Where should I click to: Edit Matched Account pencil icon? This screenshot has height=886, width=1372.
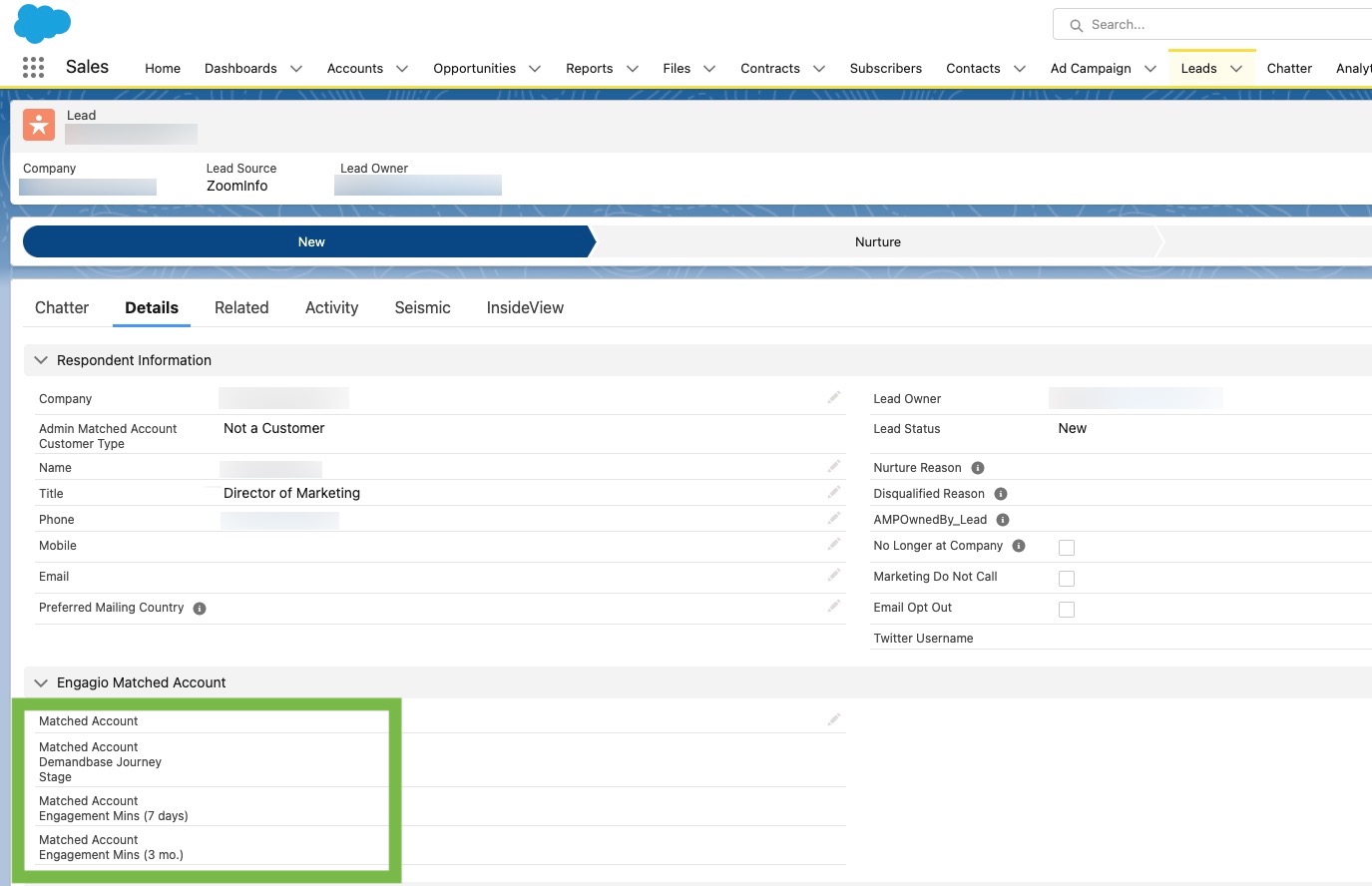[834, 720]
